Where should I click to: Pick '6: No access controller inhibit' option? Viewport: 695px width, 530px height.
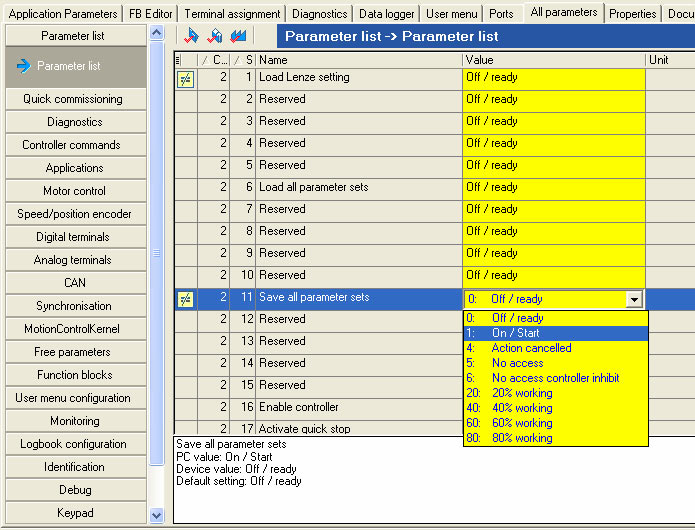click(555, 378)
